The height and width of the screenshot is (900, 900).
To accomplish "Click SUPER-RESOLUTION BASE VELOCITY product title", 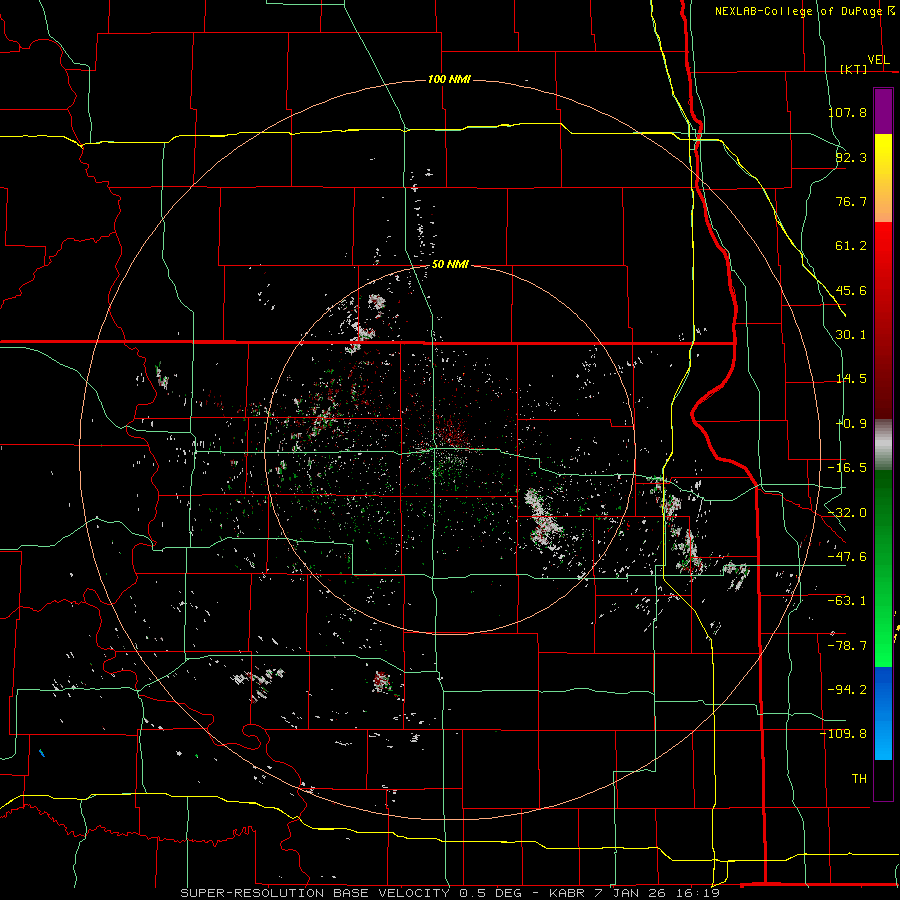I will [x=315, y=893].
